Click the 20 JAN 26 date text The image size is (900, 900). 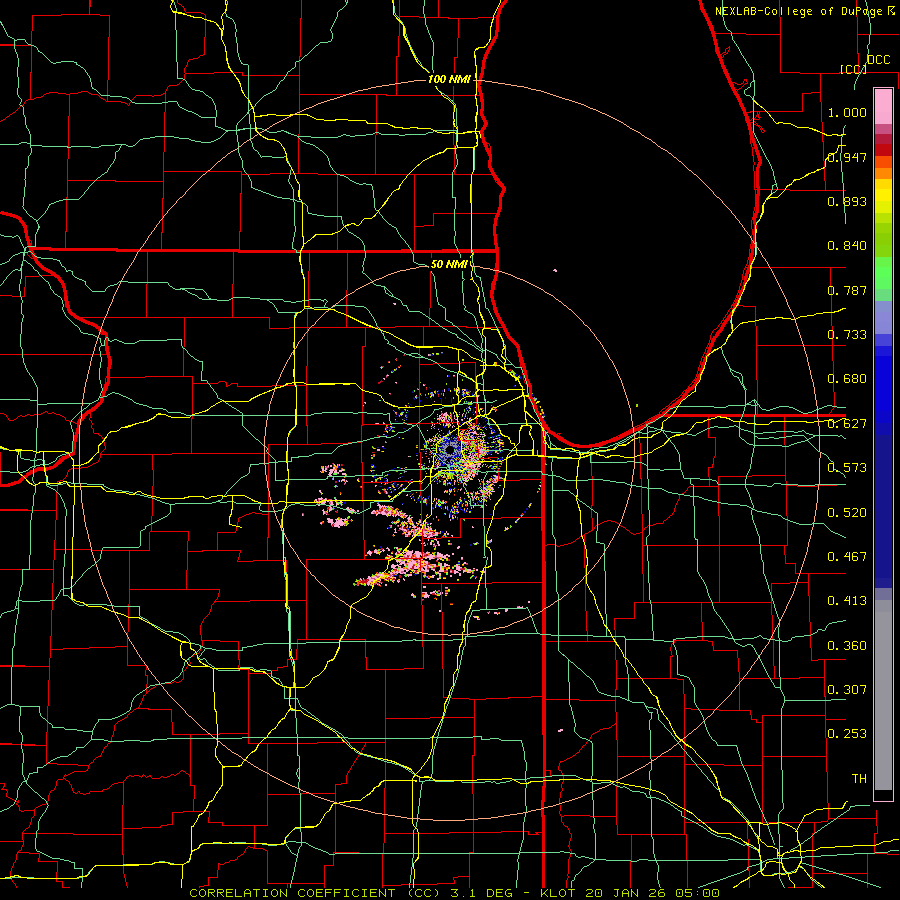pos(627,893)
